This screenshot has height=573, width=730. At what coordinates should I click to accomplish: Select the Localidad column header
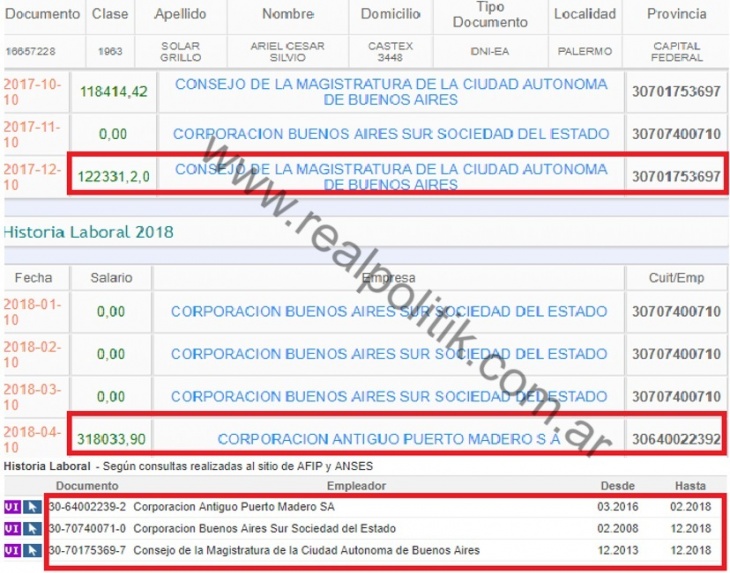tap(585, 14)
